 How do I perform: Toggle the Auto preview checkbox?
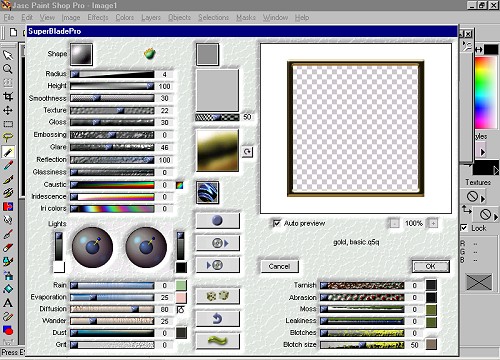point(277,223)
